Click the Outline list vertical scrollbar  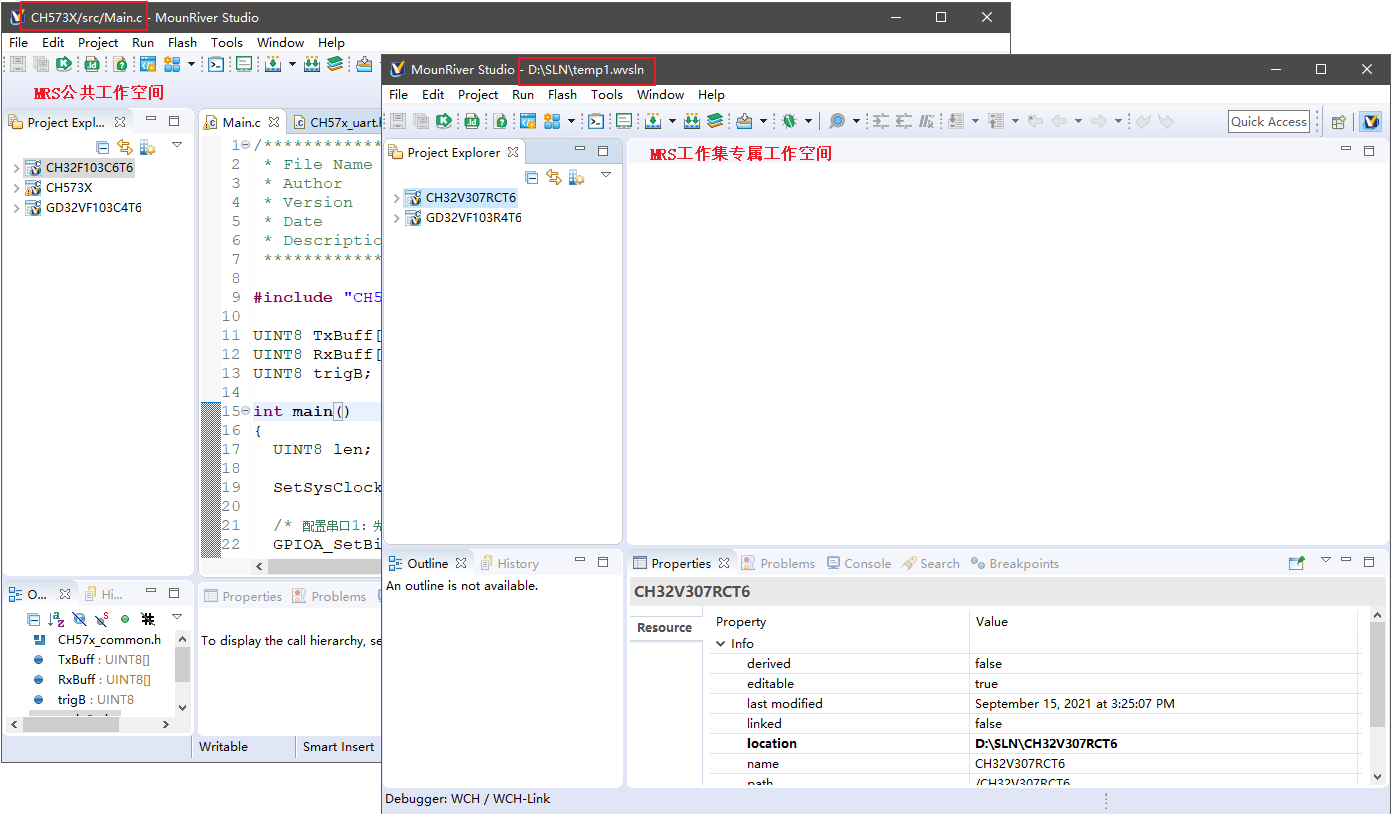coord(182,664)
